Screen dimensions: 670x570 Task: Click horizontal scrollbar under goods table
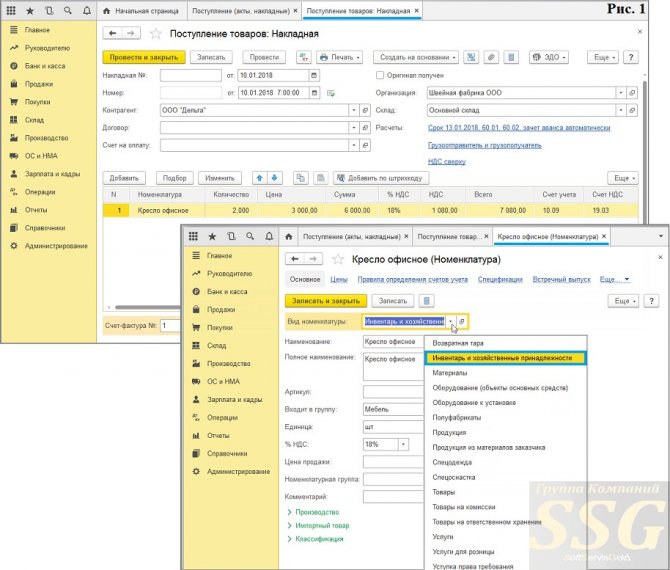click(x=147, y=307)
